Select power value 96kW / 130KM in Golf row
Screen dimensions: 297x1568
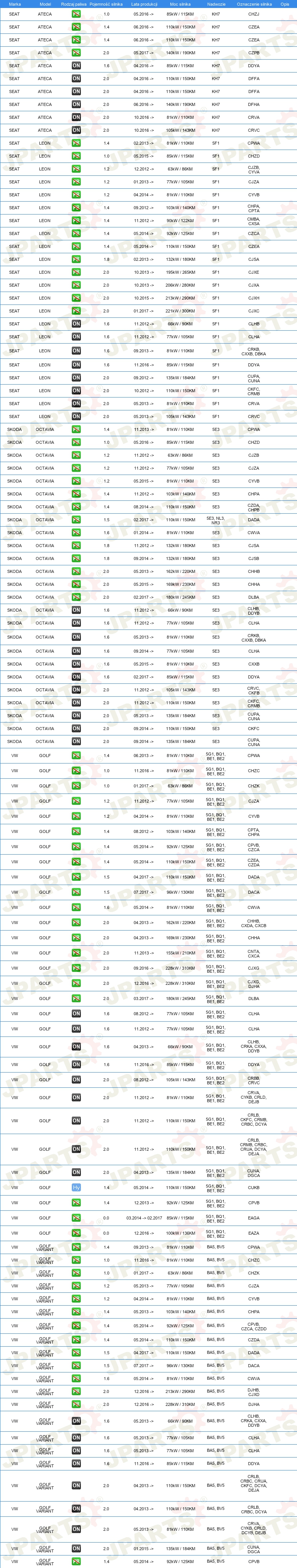(x=180, y=892)
